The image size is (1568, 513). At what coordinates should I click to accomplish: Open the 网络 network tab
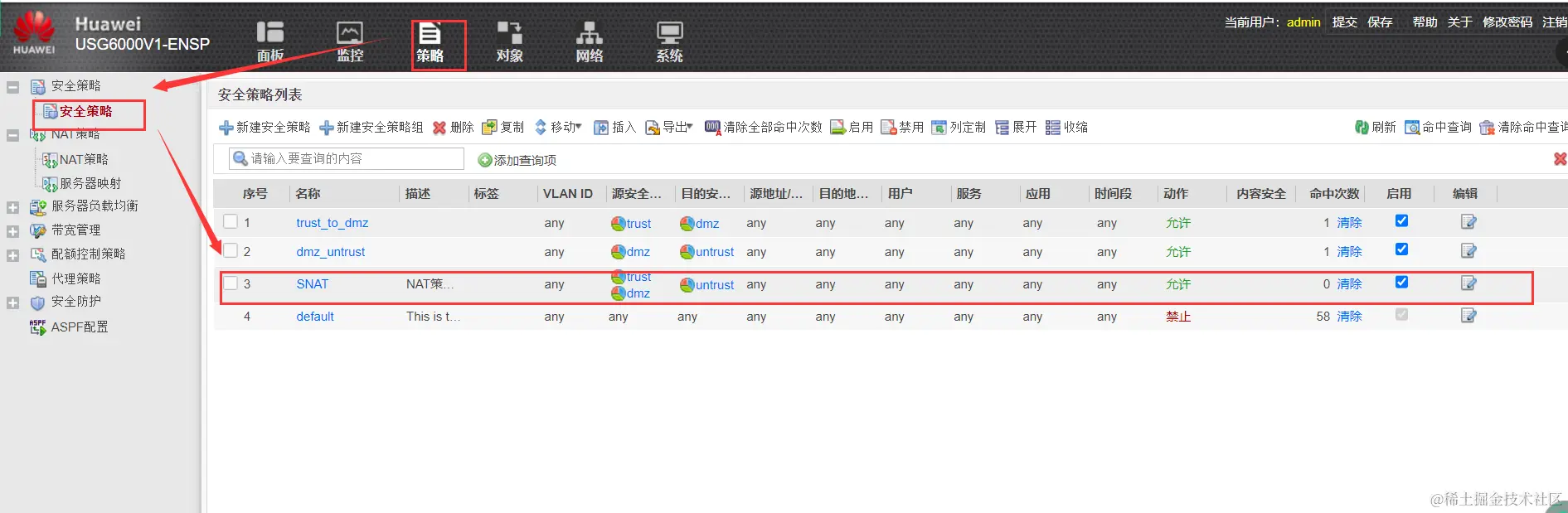tap(589, 41)
